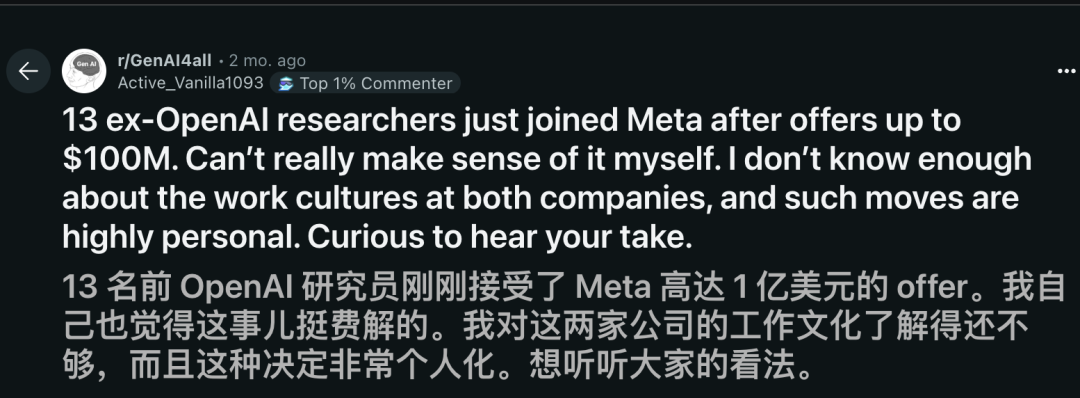Image resolution: width=1080 pixels, height=398 pixels.
Task: Click Meta in the Chinese translation text
Action: tap(613, 288)
